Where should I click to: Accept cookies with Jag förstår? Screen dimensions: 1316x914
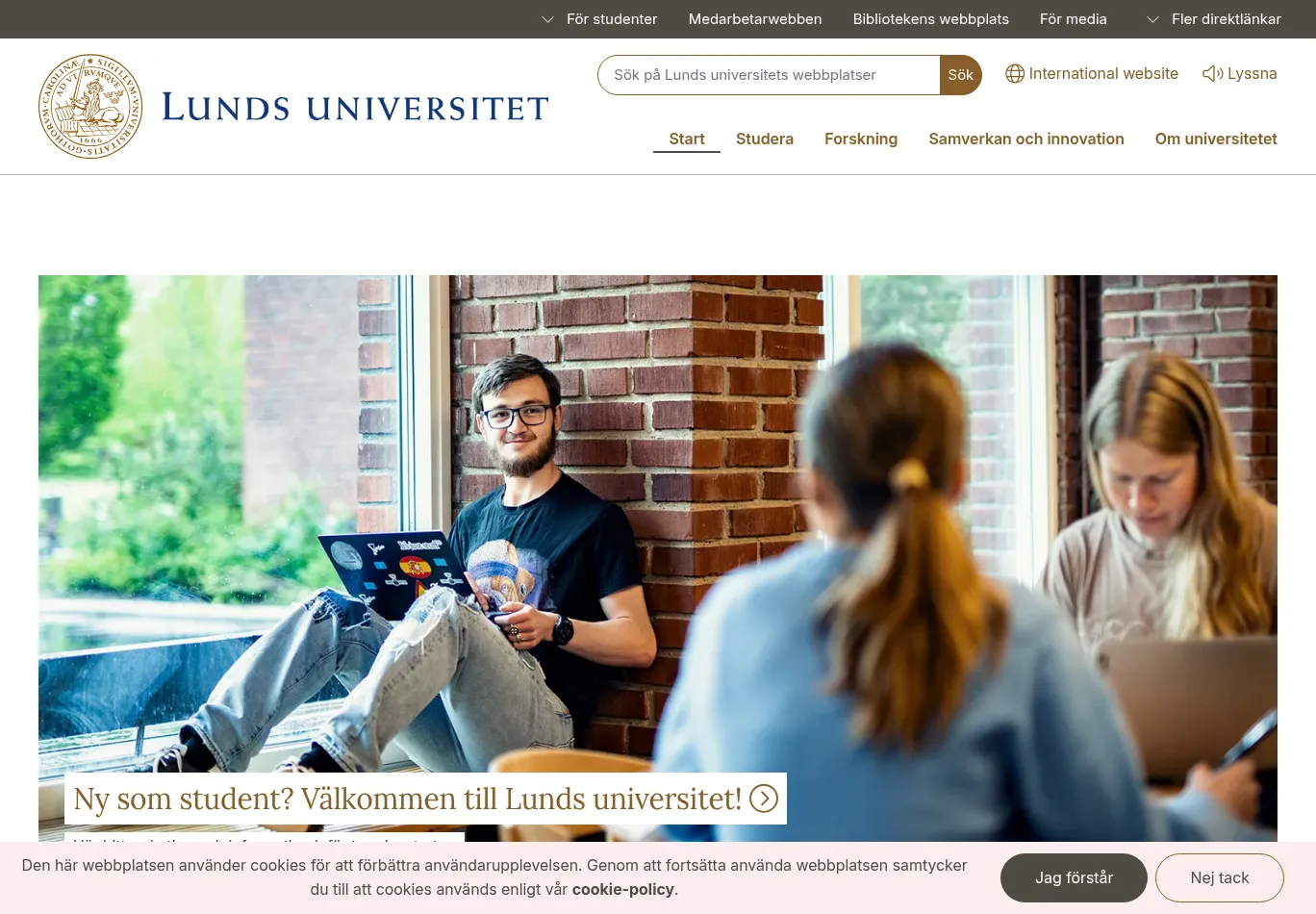coord(1074,877)
